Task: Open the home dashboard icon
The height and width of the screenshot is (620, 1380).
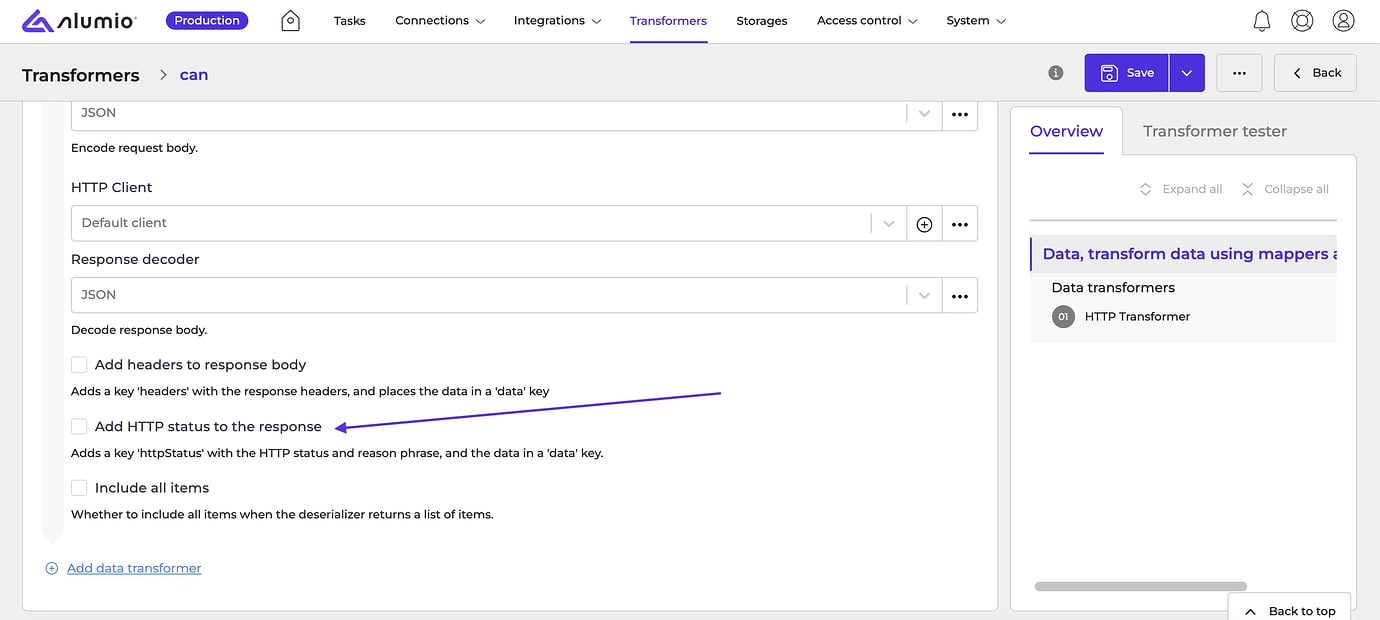Action: 290,20
